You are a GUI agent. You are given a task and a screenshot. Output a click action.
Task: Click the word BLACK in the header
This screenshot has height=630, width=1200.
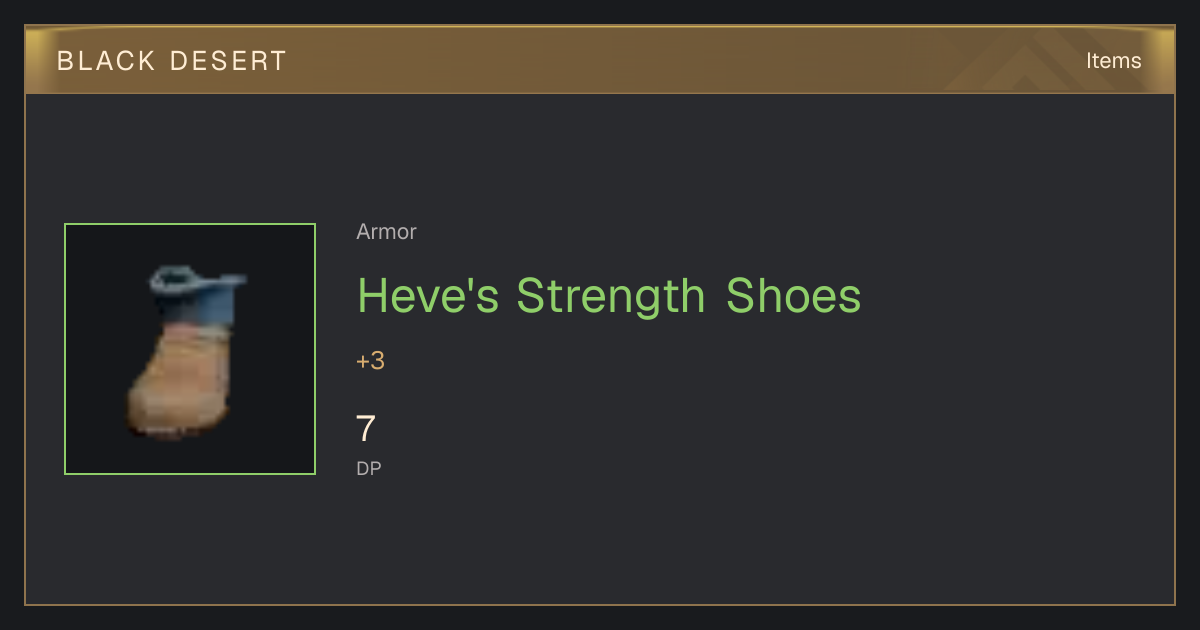click(x=106, y=61)
